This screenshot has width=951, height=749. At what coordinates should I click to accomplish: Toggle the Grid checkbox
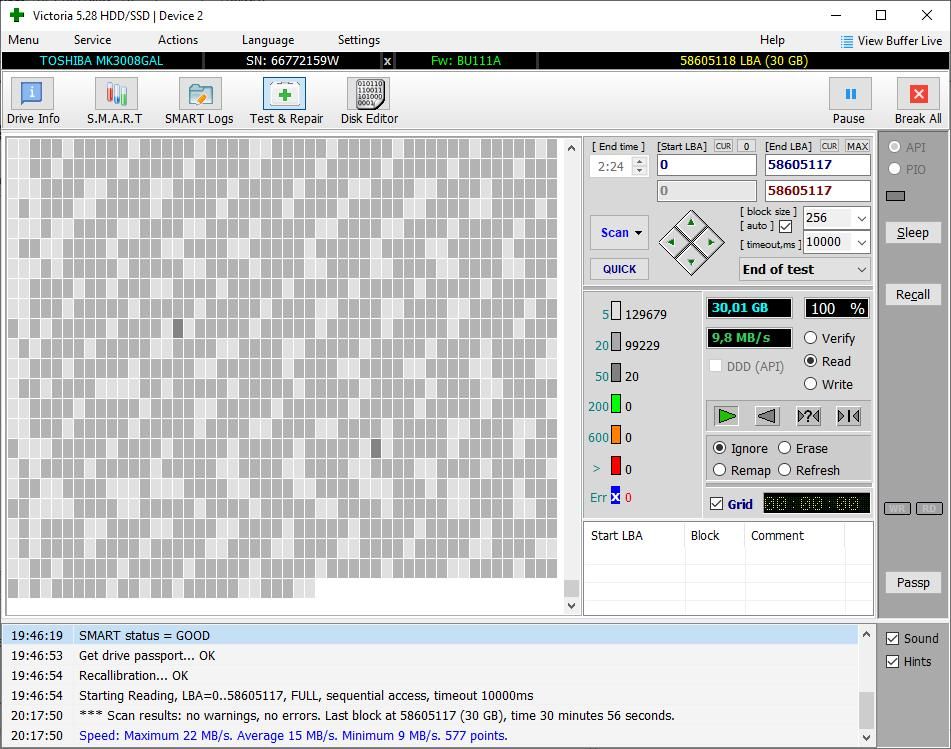[716, 504]
